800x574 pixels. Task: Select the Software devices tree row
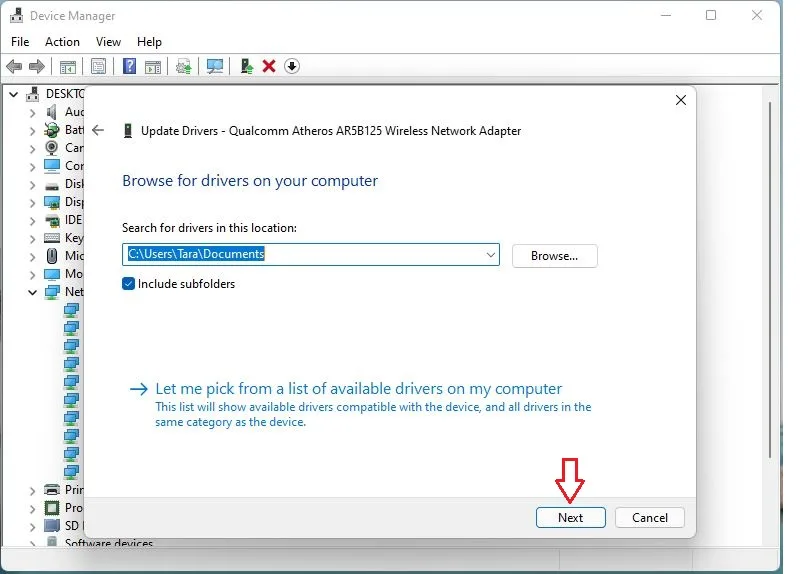pyautogui.click(x=99, y=543)
